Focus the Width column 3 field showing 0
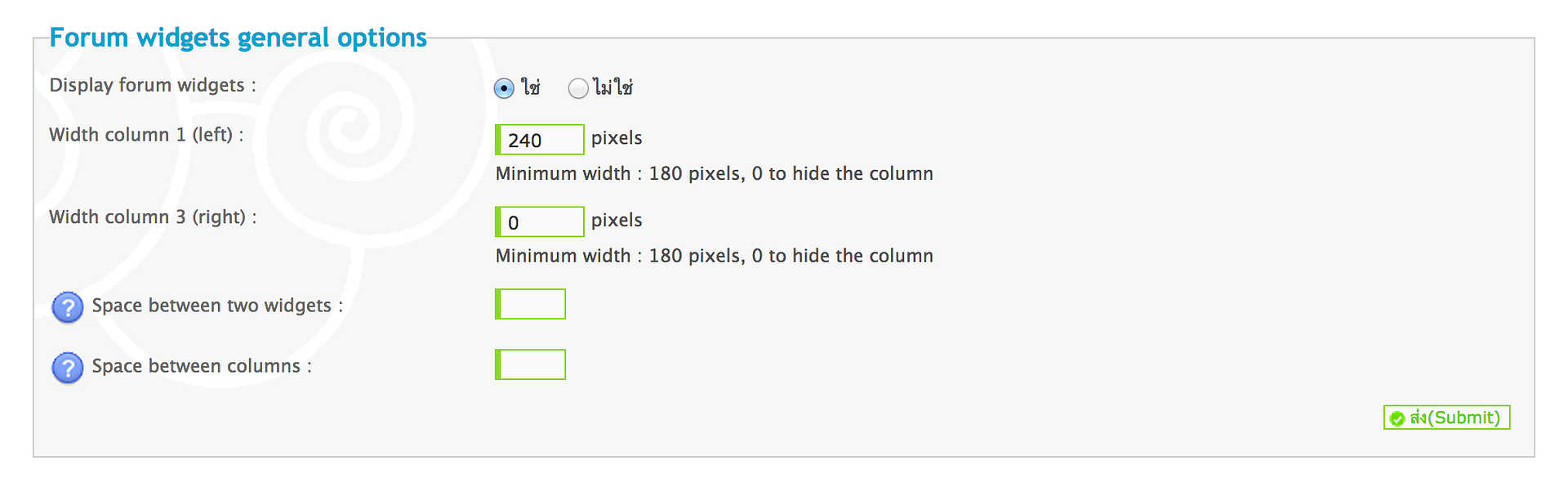 (540, 221)
